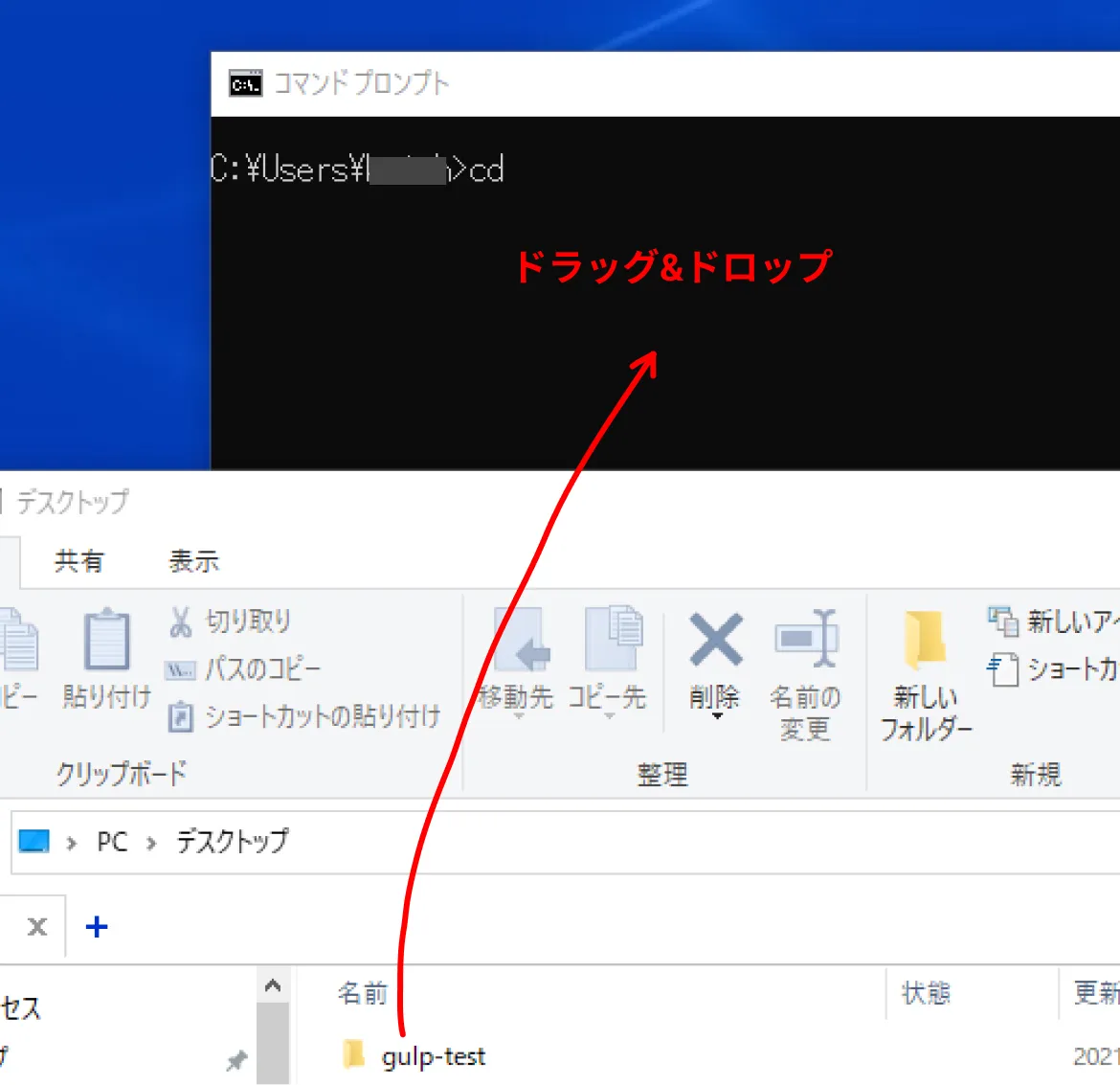1120x1085 pixels.
Task: Open the View (表示) ribbon tab
Action: coord(193,561)
